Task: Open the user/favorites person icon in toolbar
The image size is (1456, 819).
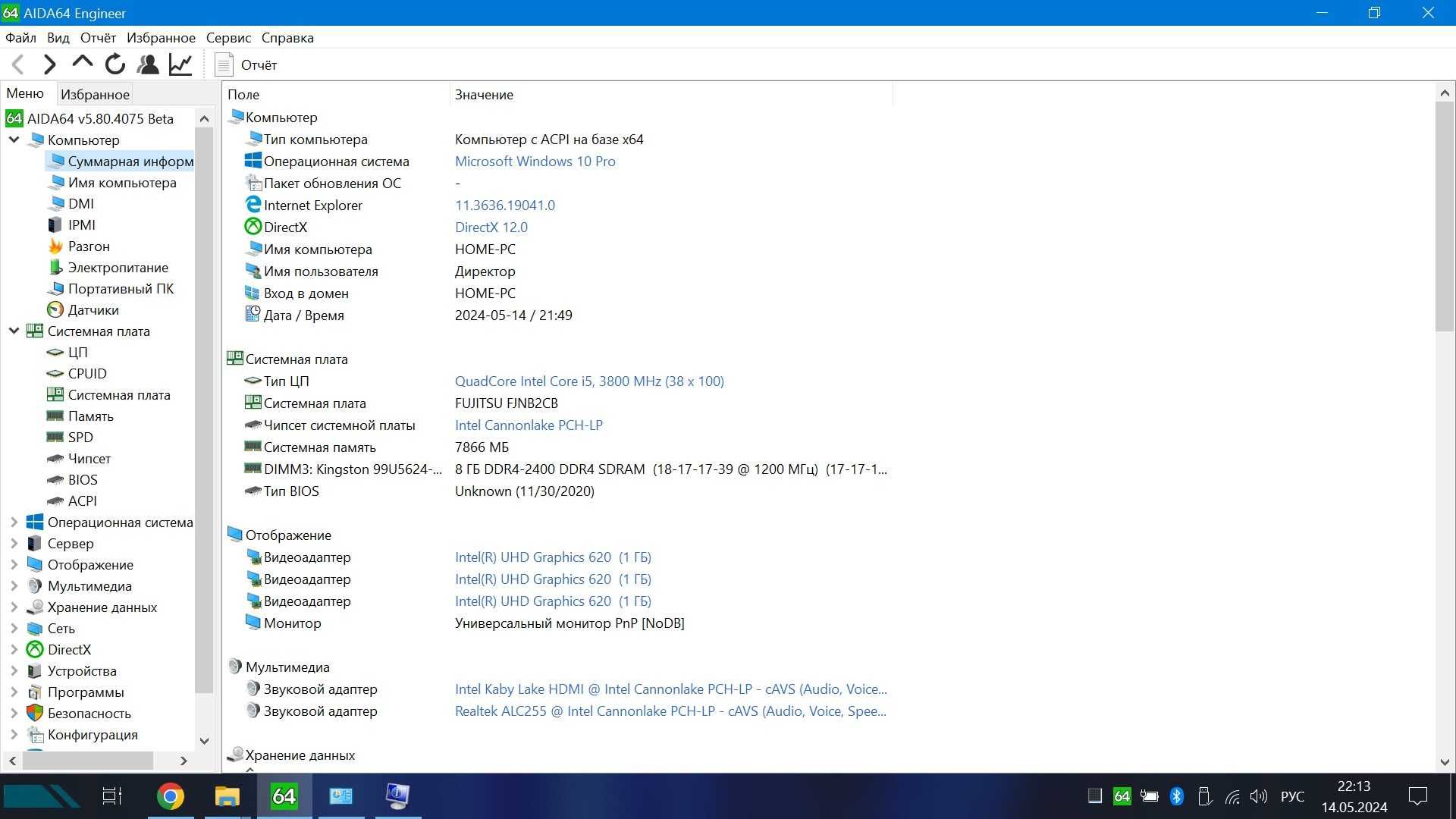Action: (x=148, y=64)
